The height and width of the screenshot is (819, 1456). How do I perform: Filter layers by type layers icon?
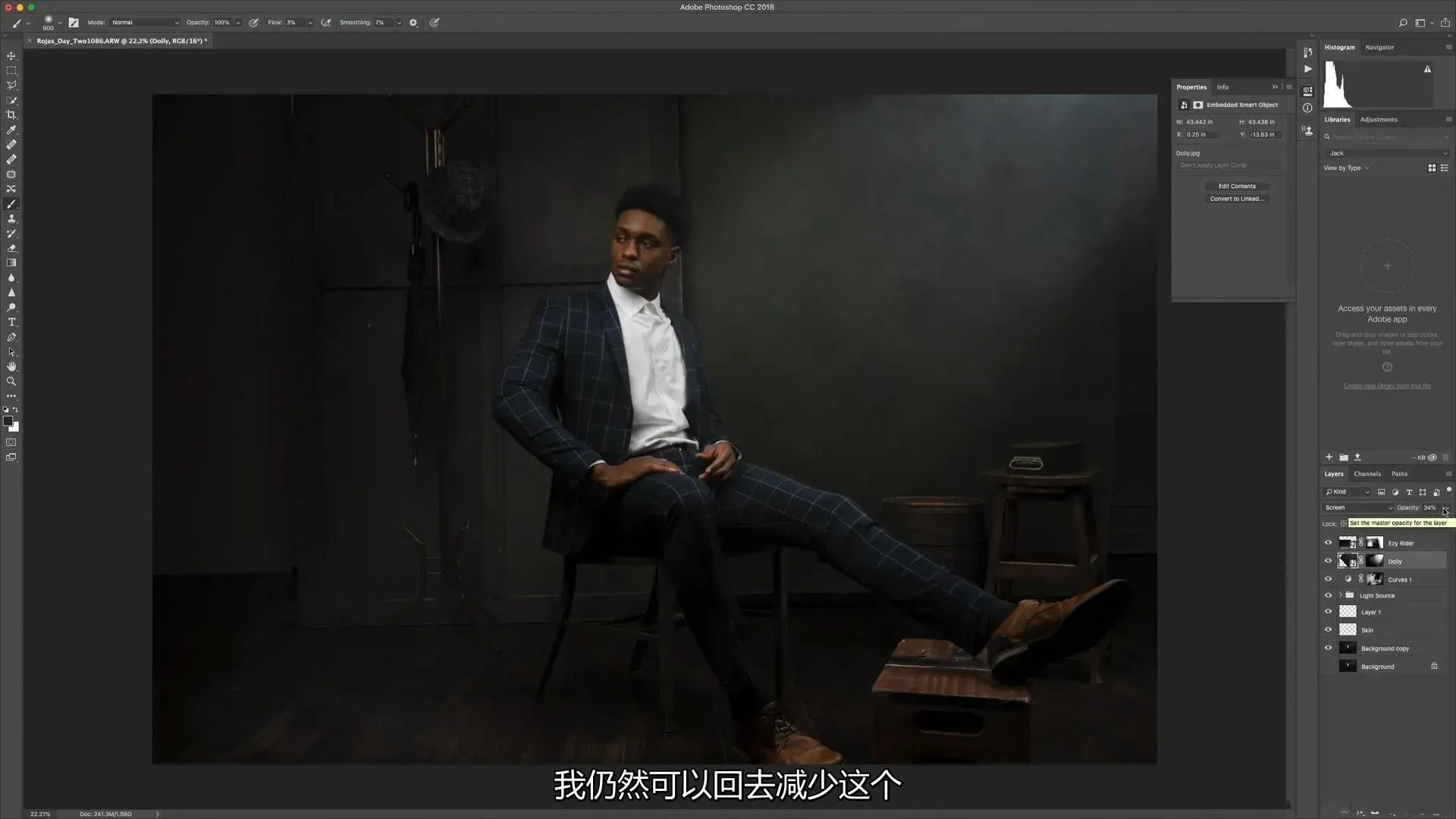(1409, 492)
